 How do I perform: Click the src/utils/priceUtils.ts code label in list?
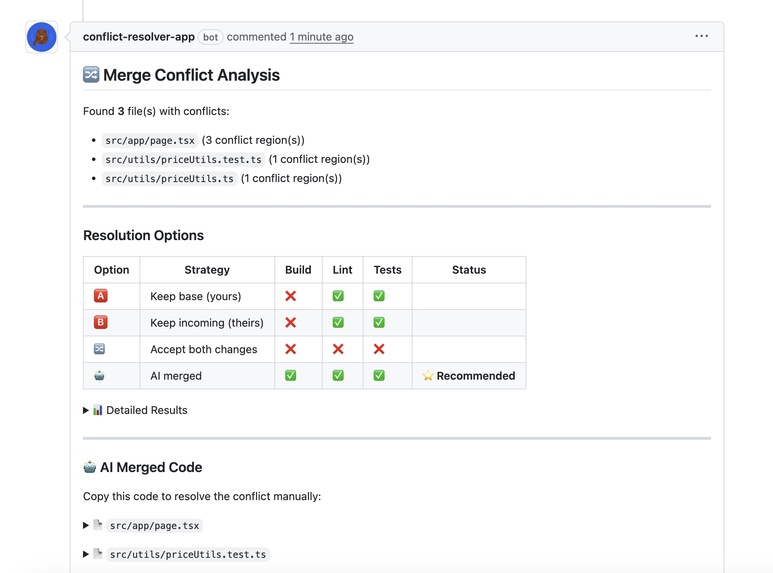[x=170, y=179]
